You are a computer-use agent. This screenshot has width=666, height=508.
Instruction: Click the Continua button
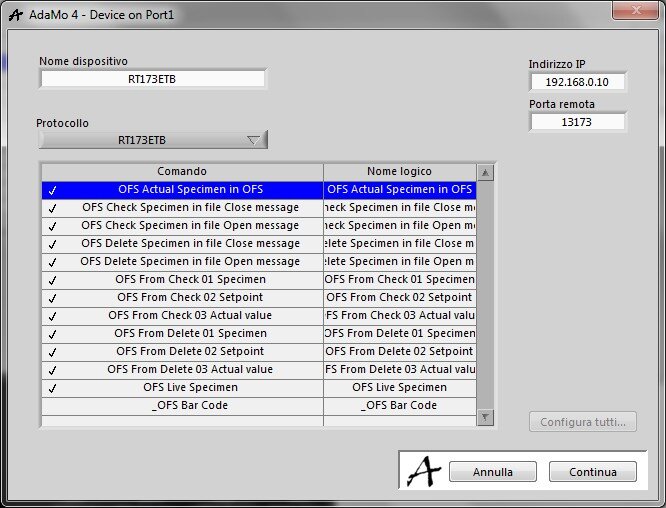[x=593, y=472]
